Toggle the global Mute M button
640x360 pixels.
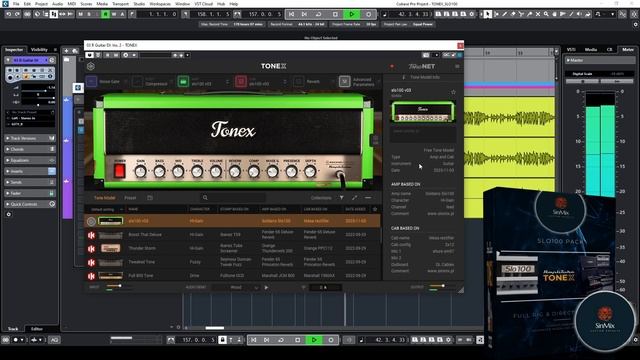point(80,14)
